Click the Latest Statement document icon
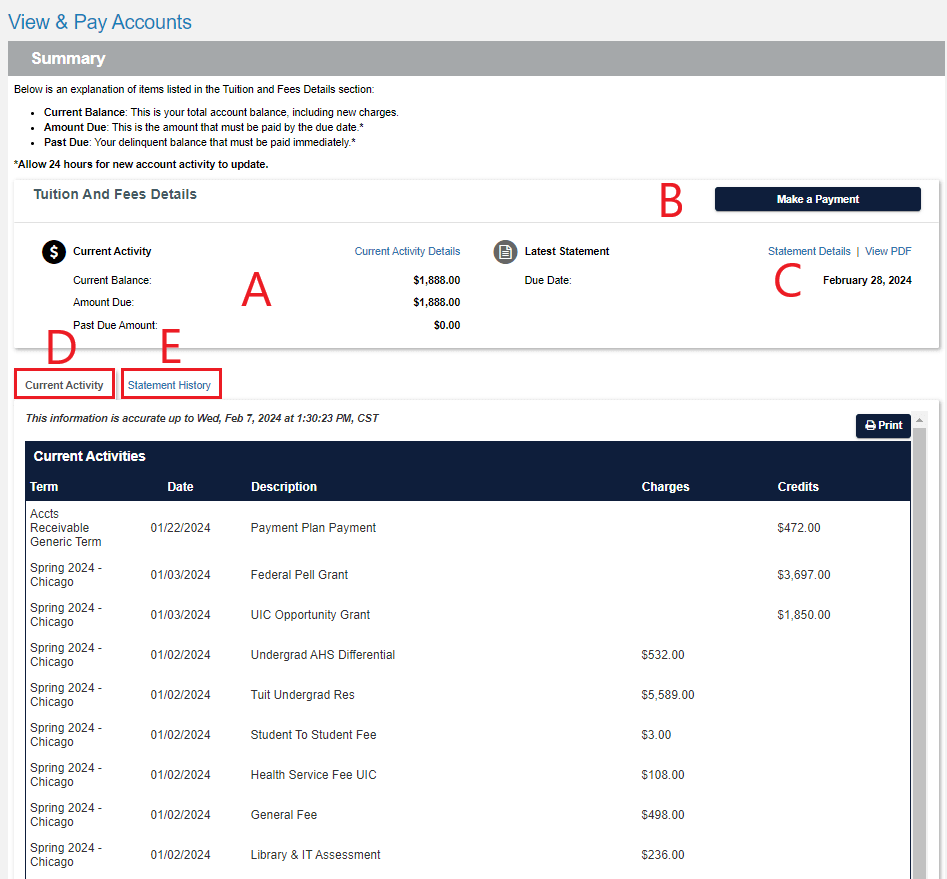This screenshot has width=947, height=879. coord(506,252)
